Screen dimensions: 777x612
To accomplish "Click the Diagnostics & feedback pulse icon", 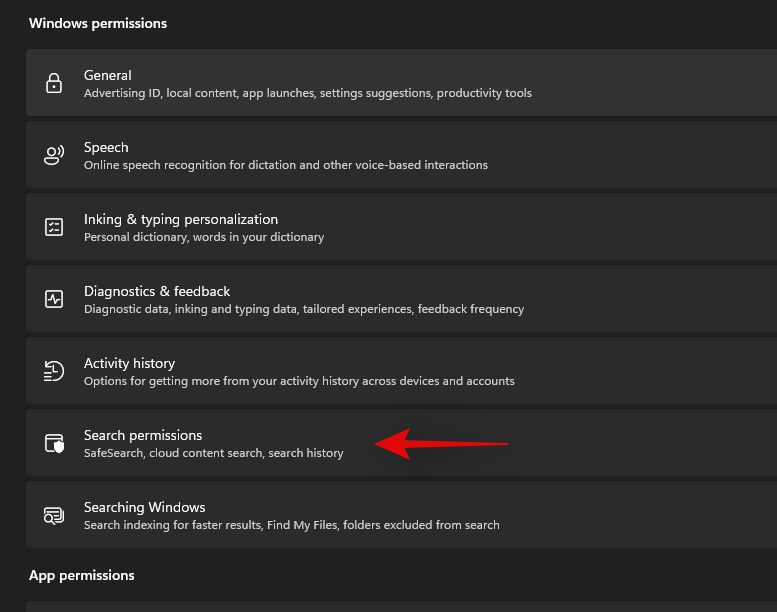I will (x=54, y=299).
